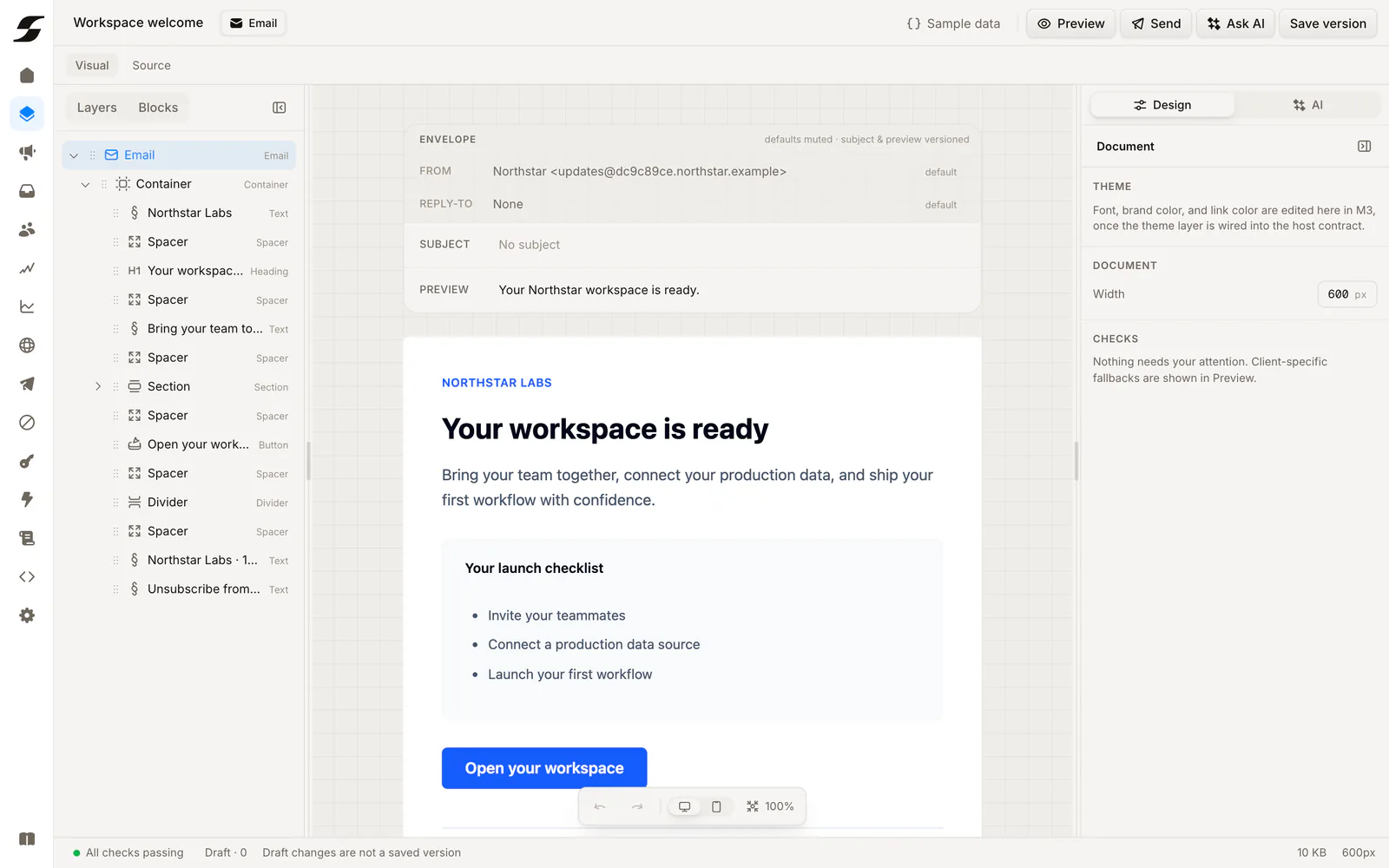The width and height of the screenshot is (1389, 868).
Task: Open the people audience sidebar icon
Action: point(27,230)
